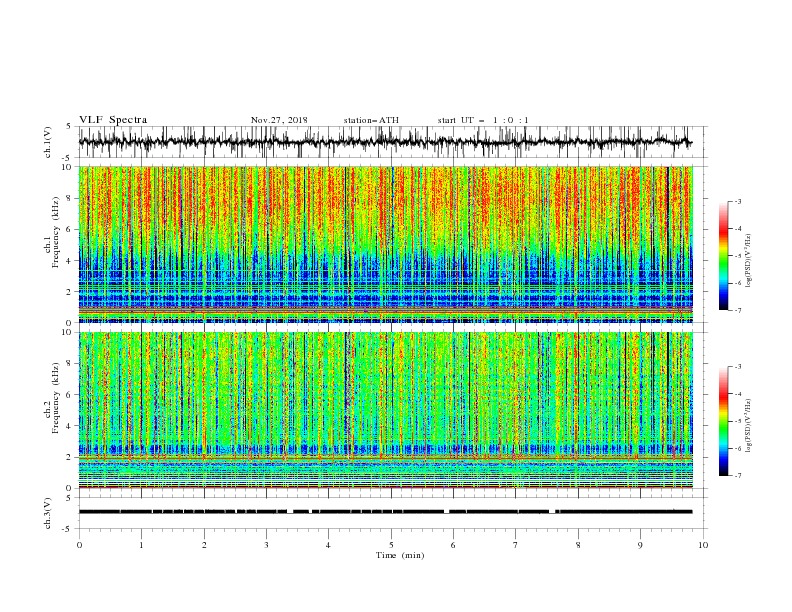This screenshot has height=612, width=792.
Task: Click the ch.2 spectrogram plot area
Action: pyautogui.click(x=385, y=410)
